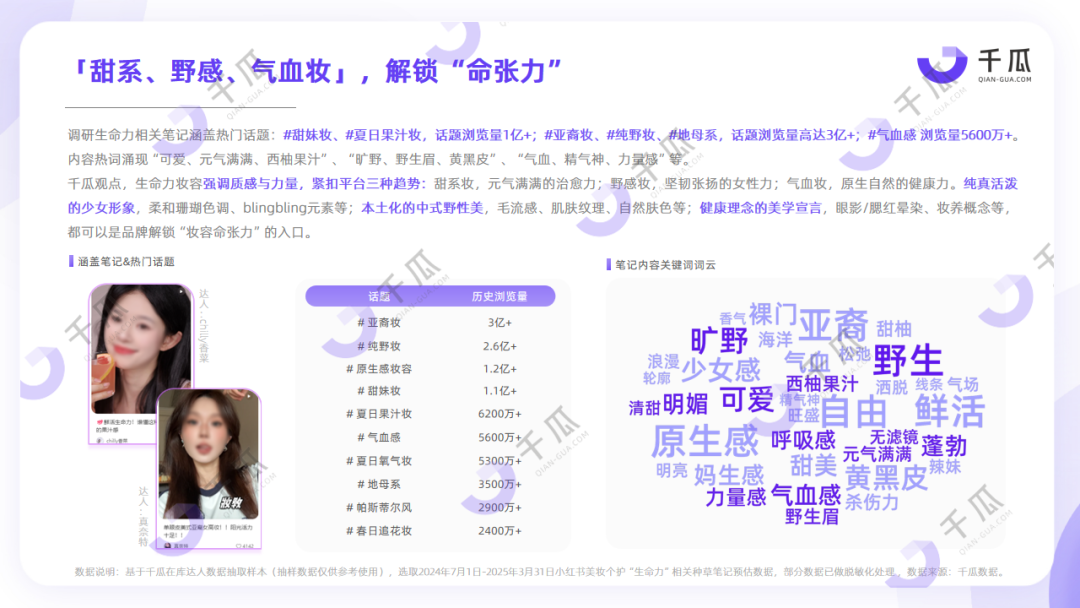This screenshot has height=608, width=1080.
Task: Click the word 黄黑皮 in the word cloud
Action: click(x=886, y=477)
